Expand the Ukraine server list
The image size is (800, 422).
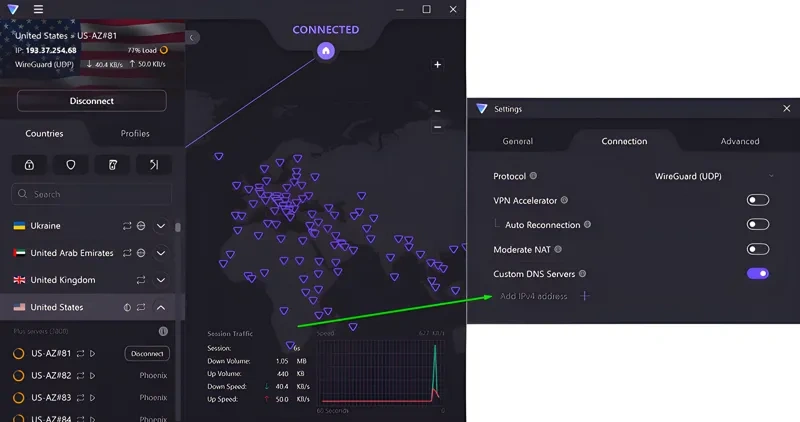point(161,226)
